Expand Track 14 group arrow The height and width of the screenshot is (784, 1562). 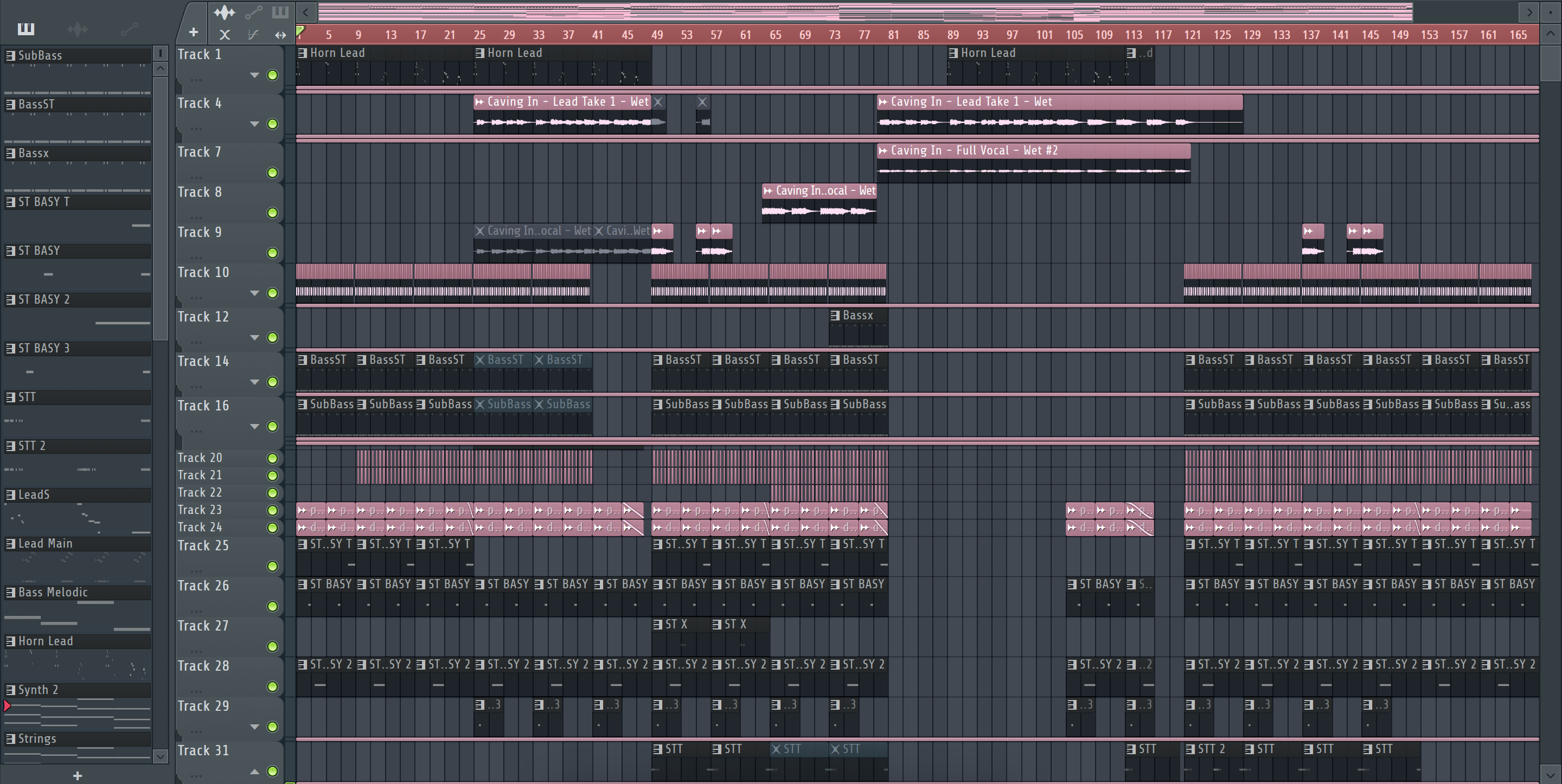tap(255, 382)
